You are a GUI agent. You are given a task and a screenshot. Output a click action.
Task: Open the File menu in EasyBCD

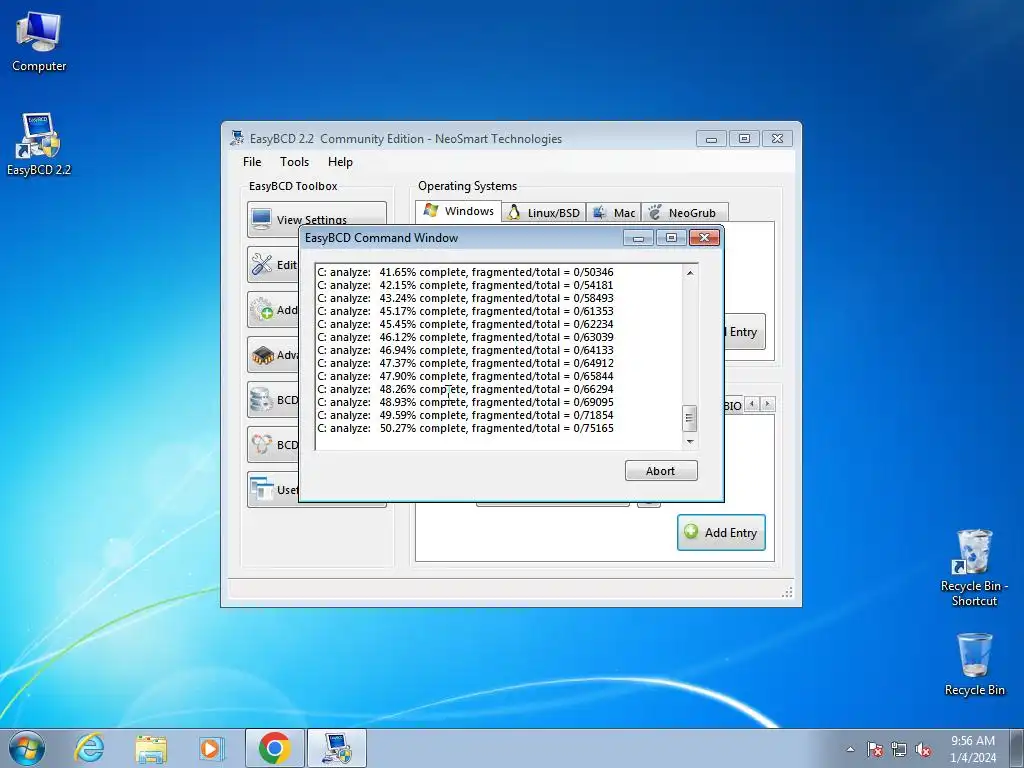coord(252,162)
